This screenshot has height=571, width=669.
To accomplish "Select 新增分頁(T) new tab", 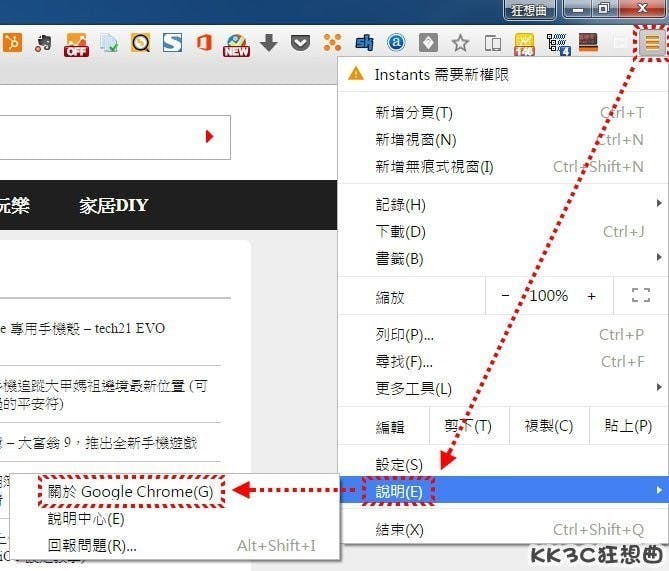I will coord(503,113).
